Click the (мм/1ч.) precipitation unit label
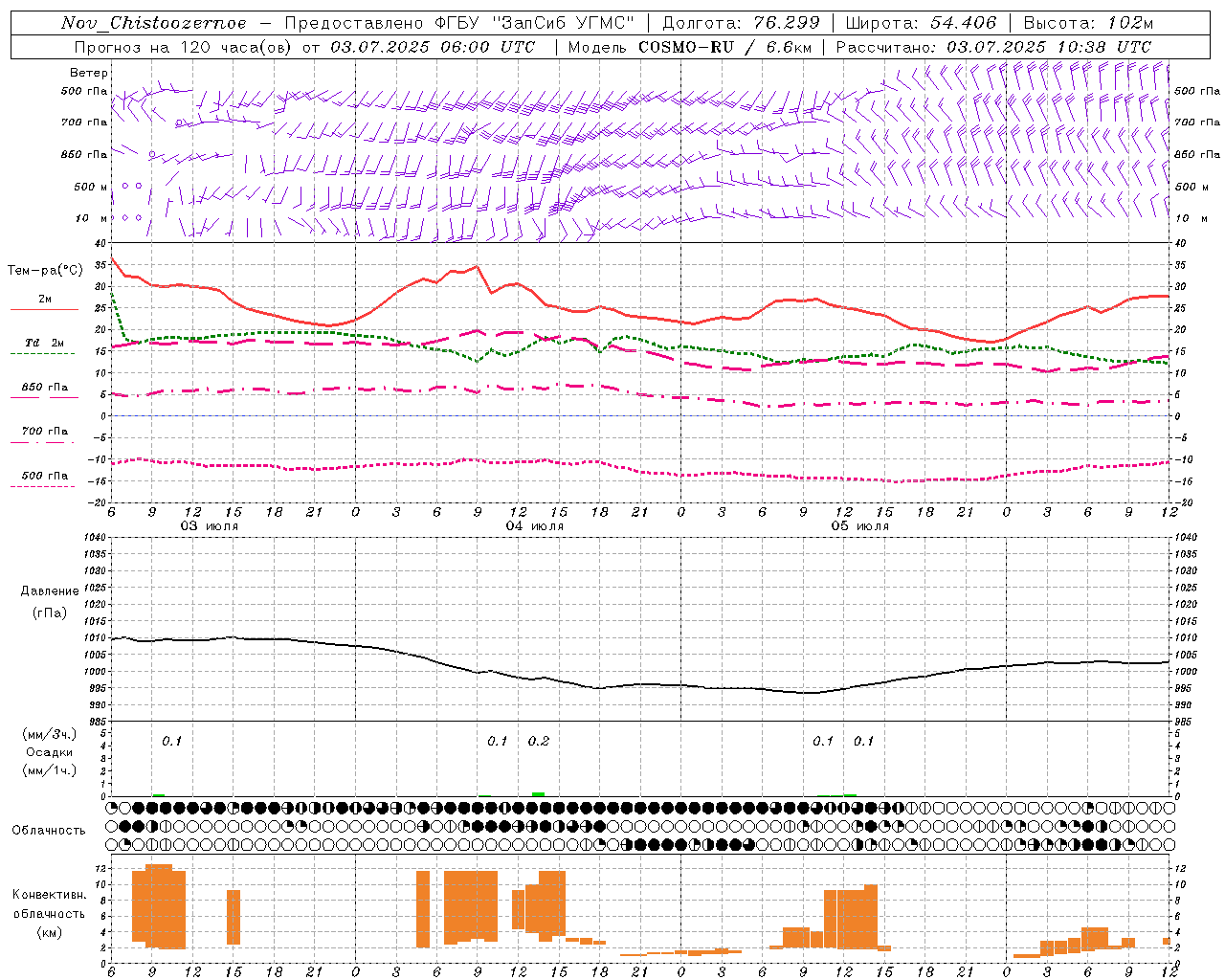This screenshot has height=980, width=1225. pos(50,770)
